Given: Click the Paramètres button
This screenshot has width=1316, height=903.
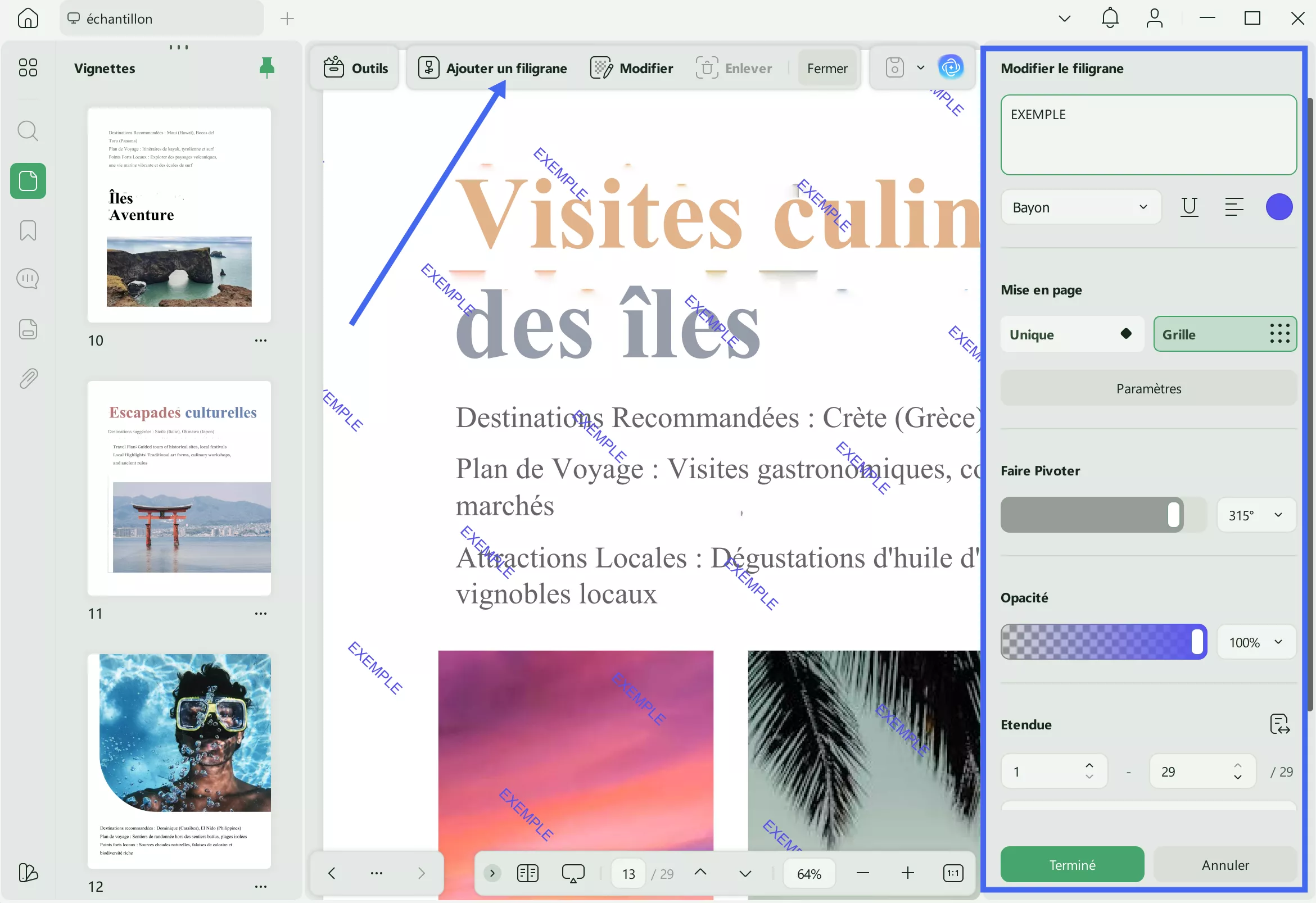Looking at the screenshot, I should coord(1148,388).
